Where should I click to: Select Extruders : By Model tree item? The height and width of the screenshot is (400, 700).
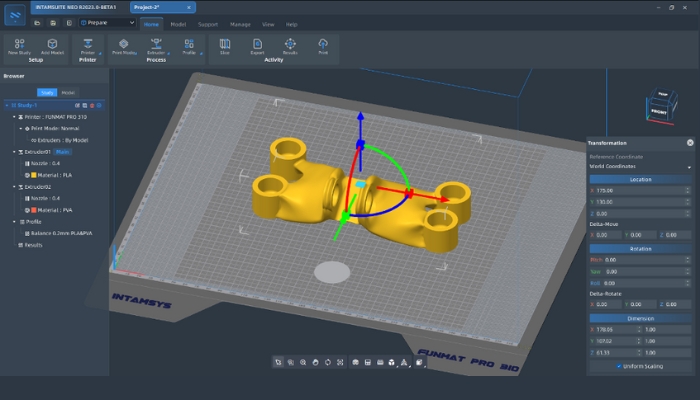pos(60,140)
